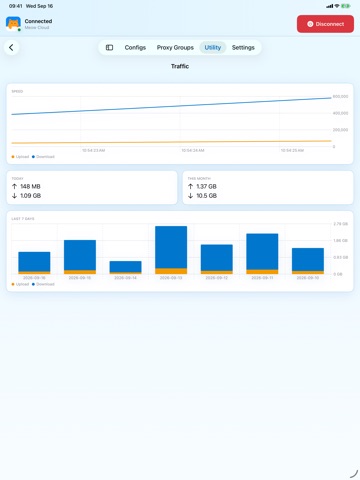Image resolution: width=360 pixels, height=480 pixels.
Task: Select the 2026-09-15 bar
Action: click(80, 257)
